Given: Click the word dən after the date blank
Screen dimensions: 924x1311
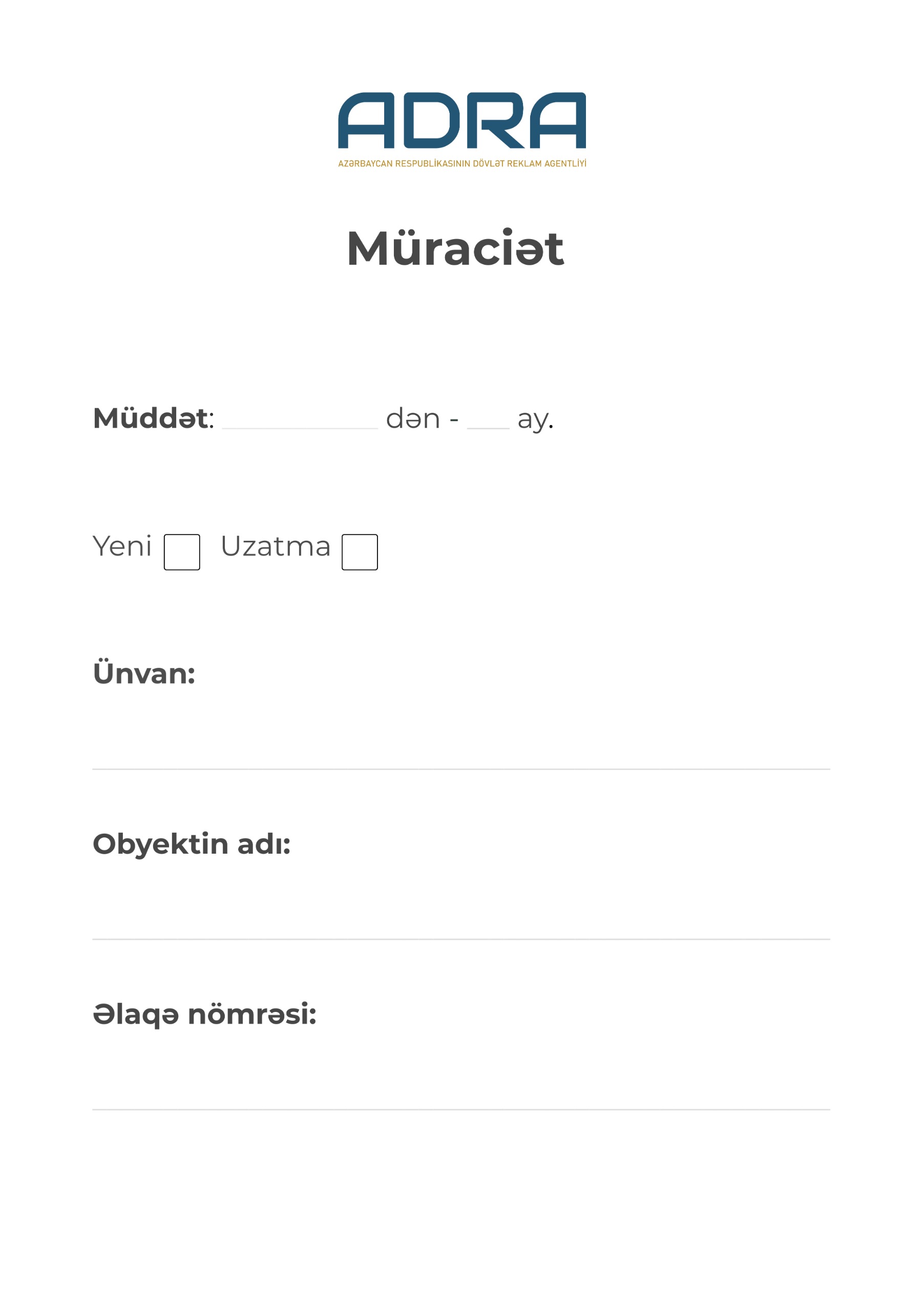Looking at the screenshot, I should pos(413,419).
